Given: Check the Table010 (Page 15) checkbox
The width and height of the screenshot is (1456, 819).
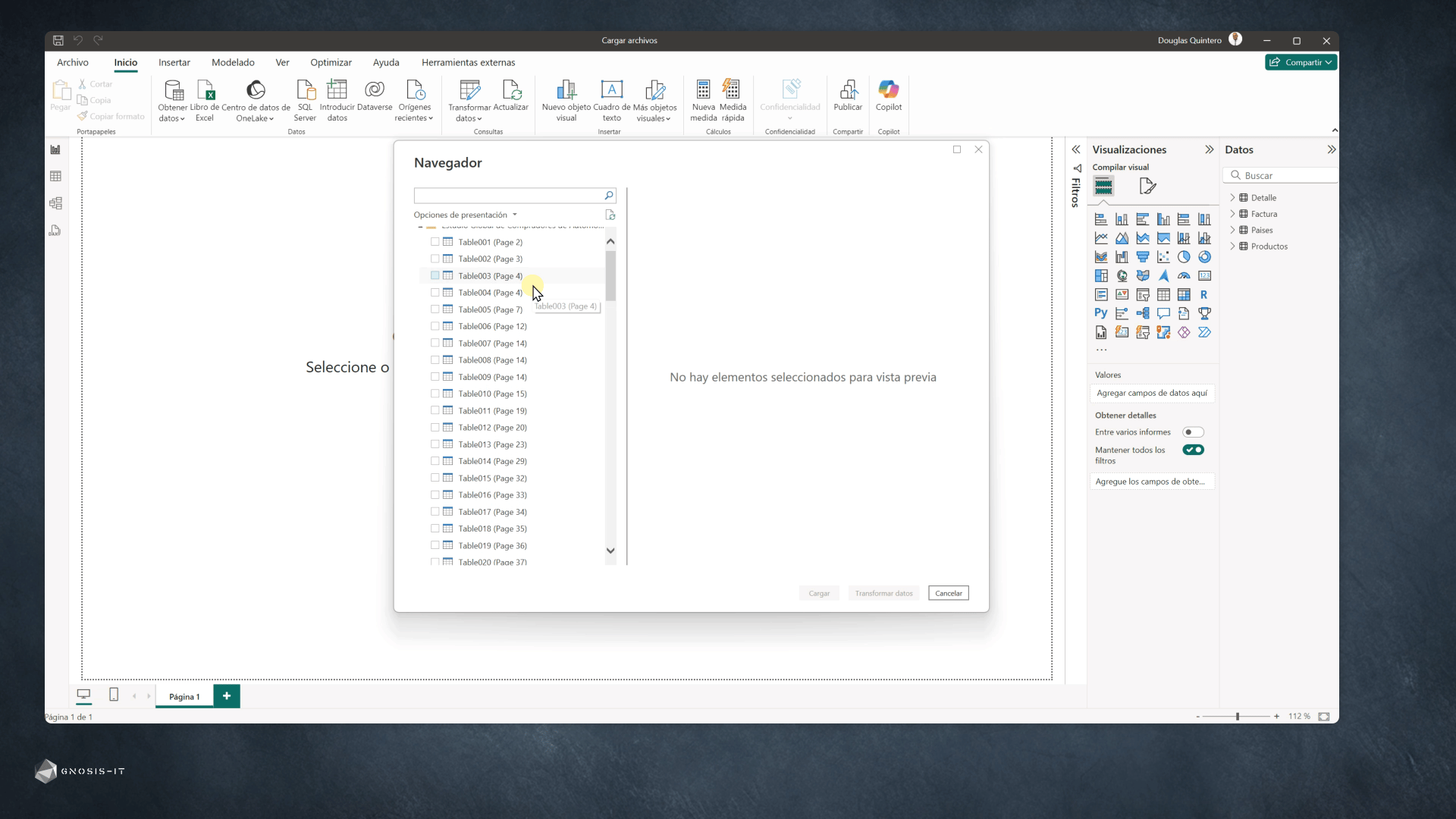Looking at the screenshot, I should pos(435,394).
